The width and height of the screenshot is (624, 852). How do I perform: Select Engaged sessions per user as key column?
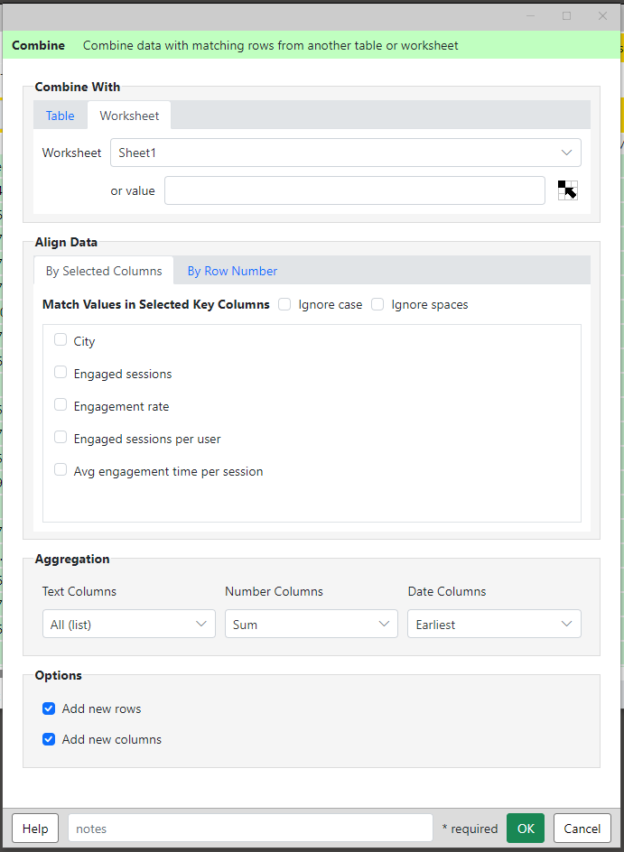click(60, 437)
